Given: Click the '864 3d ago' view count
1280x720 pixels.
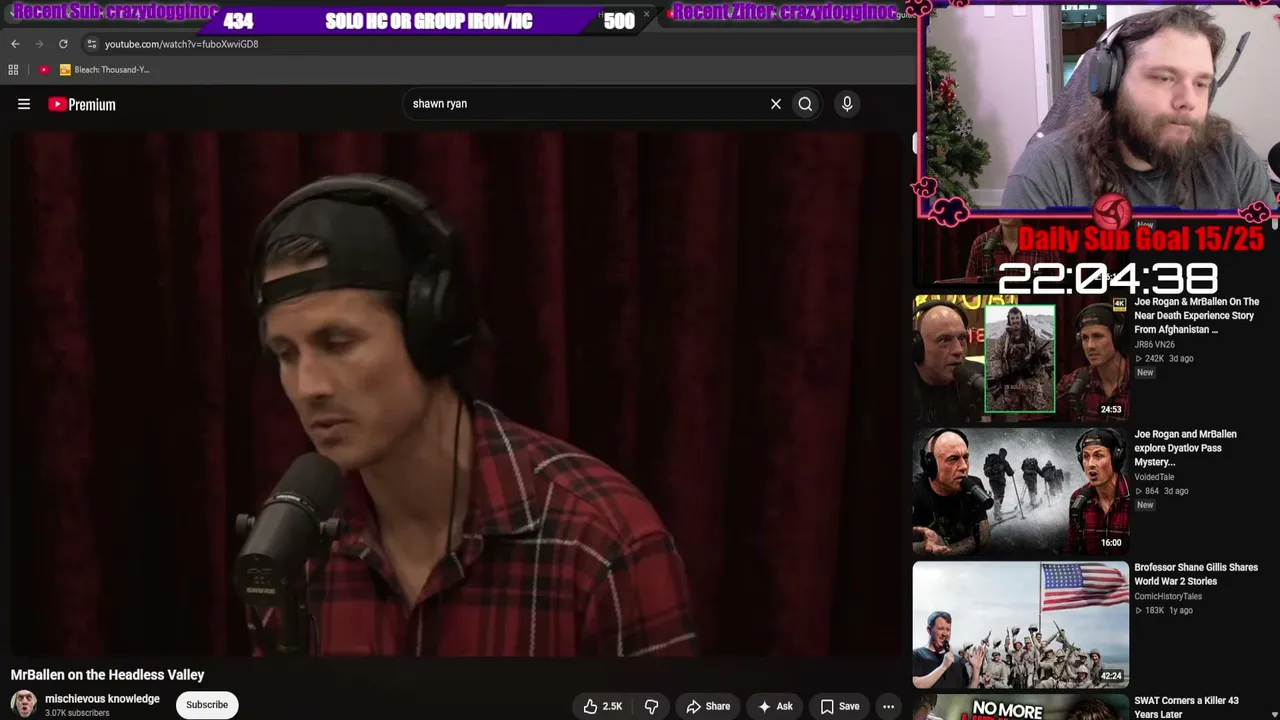Looking at the screenshot, I should coord(1161,491).
